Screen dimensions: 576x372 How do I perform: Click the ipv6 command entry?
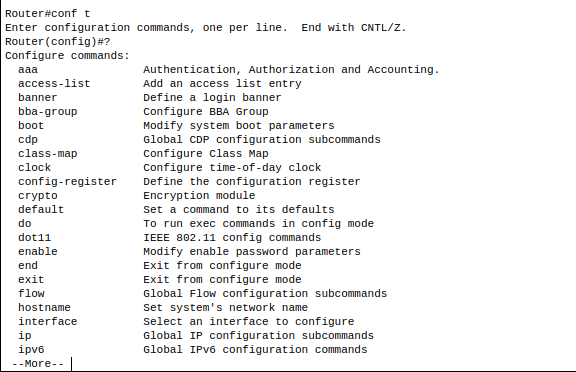31,350
